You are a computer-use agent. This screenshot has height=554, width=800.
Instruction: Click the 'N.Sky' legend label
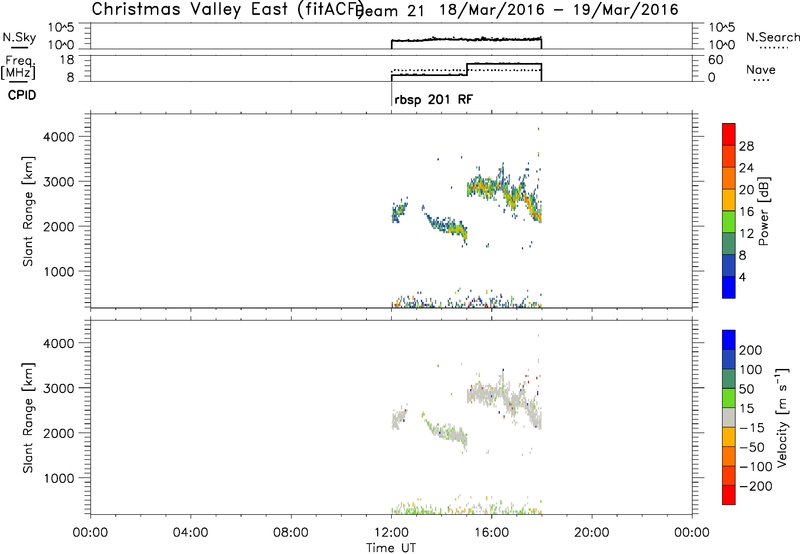tap(19, 37)
